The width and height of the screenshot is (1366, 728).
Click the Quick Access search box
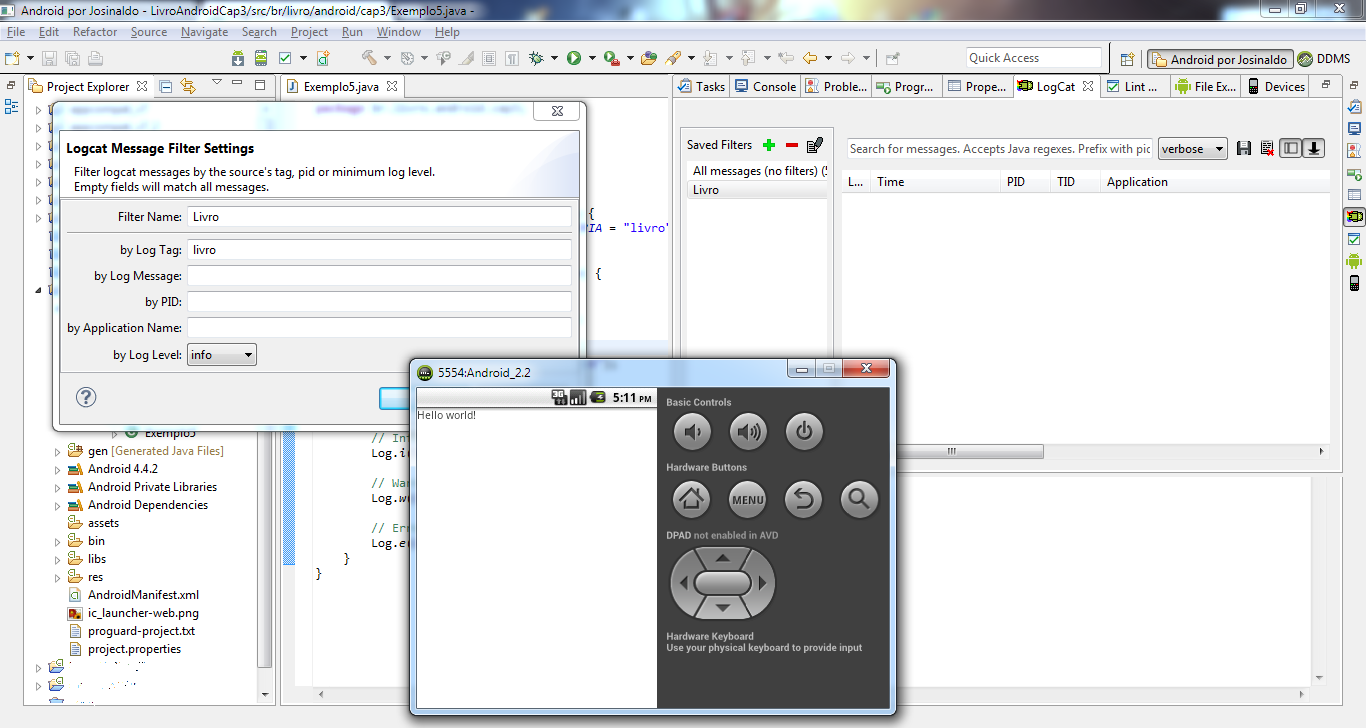point(1034,58)
